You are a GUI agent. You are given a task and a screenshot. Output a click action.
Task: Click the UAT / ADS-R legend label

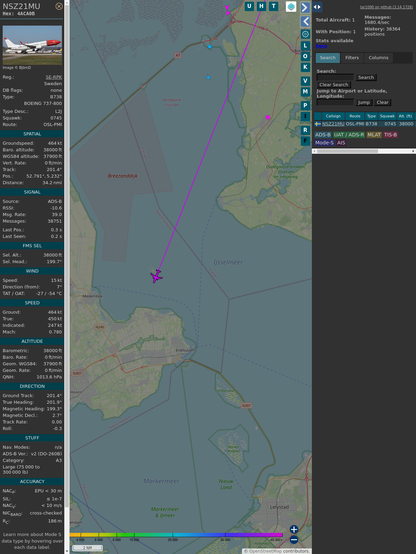[348, 135]
